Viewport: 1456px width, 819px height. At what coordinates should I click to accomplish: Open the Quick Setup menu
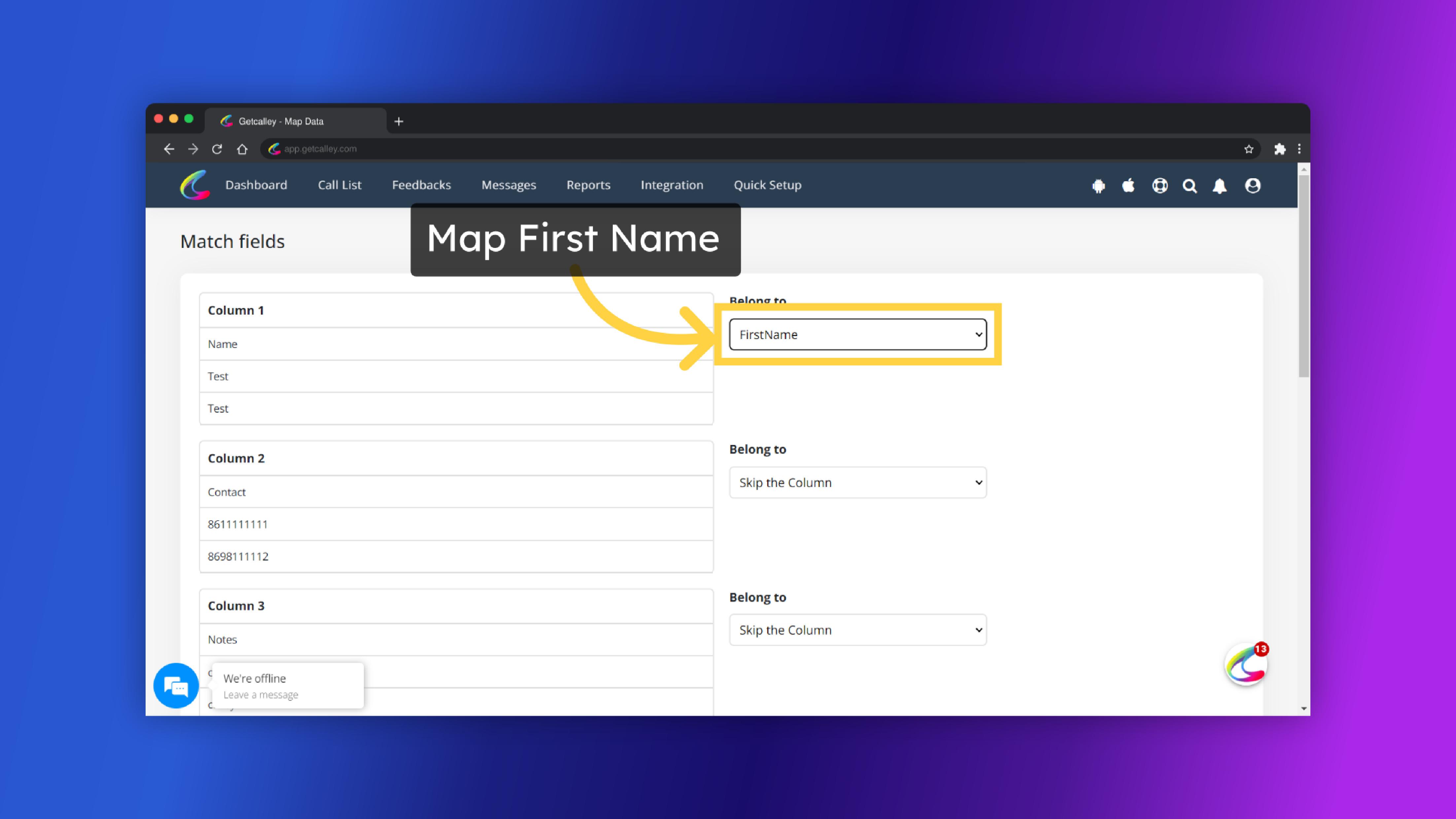(768, 186)
